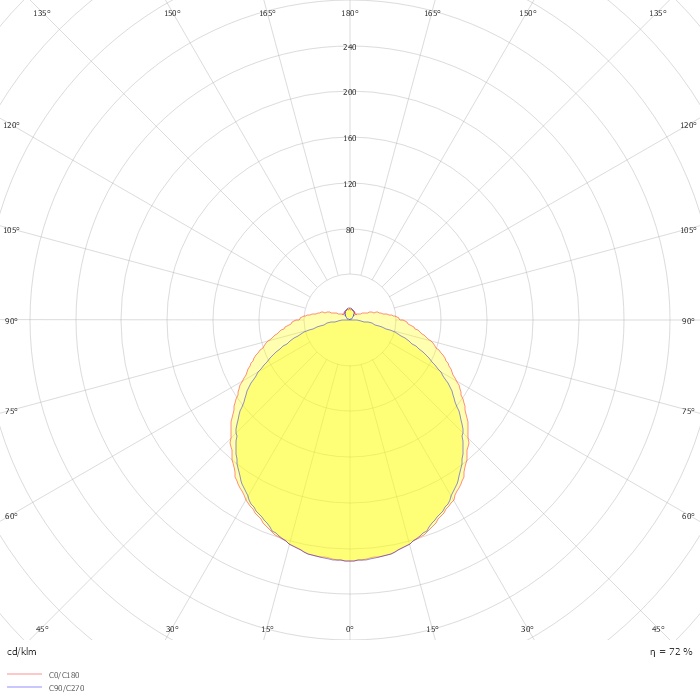Click the 180° label at the top
The width and height of the screenshot is (700, 700).
point(350,13)
